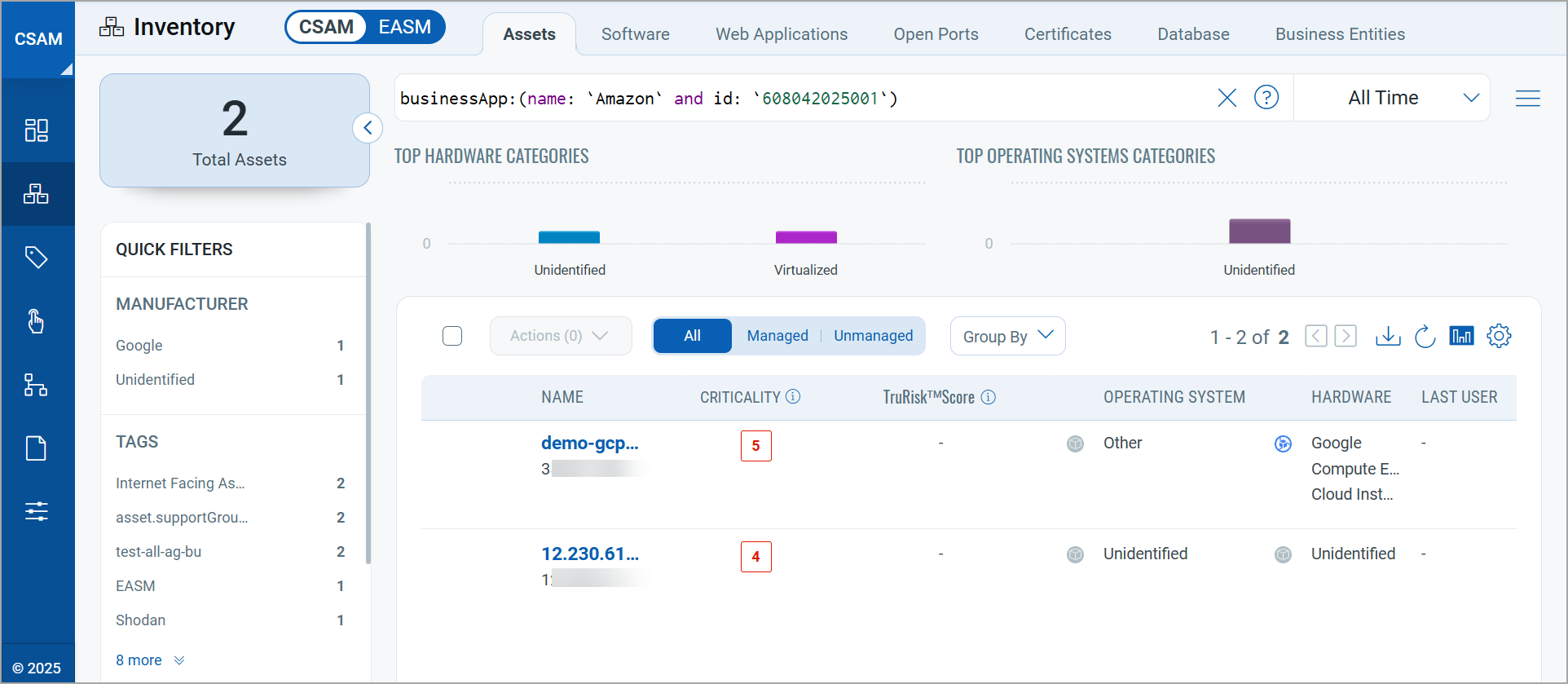Switch to the Certificates tab

point(1068,34)
